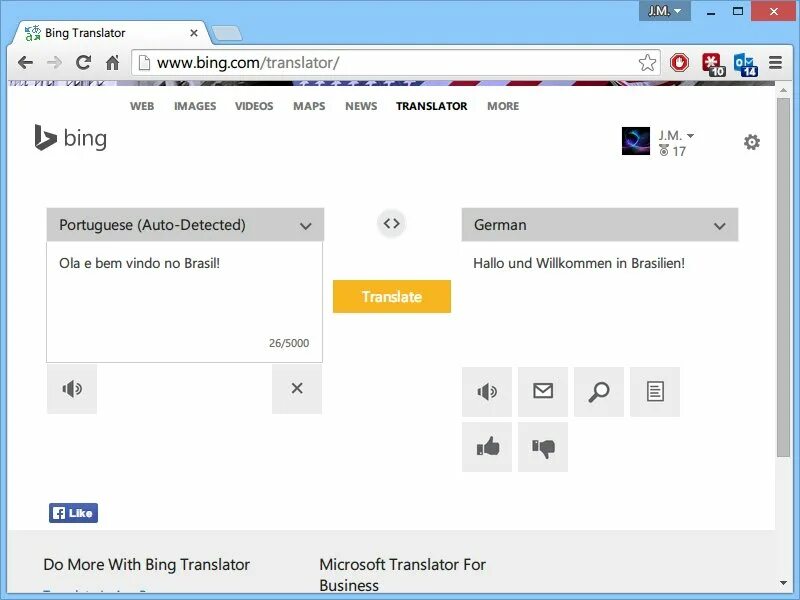800x600 pixels.
Task: Search the translation with the magnifier icon
Action: click(x=599, y=392)
